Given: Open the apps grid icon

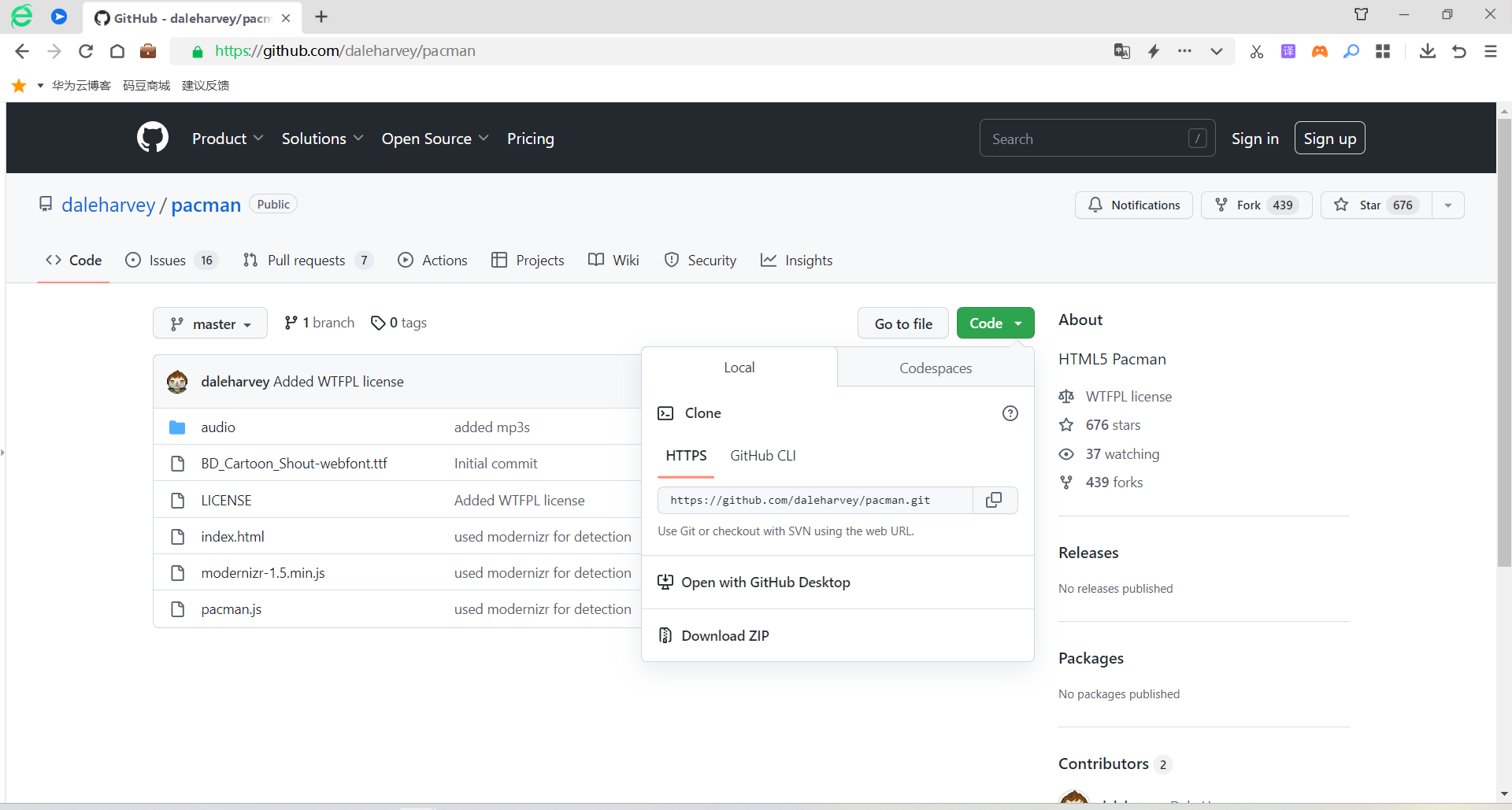Looking at the screenshot, I should point(1383,51).
